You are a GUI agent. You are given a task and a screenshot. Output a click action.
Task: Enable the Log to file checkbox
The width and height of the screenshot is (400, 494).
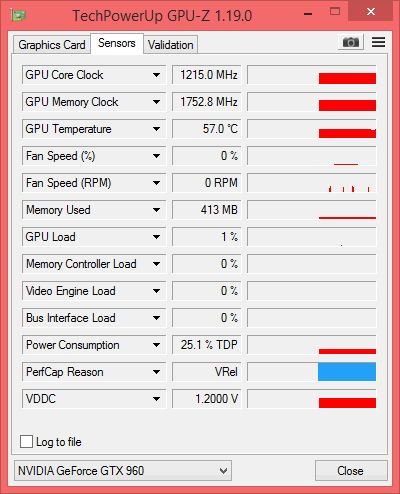coord(26,442)
